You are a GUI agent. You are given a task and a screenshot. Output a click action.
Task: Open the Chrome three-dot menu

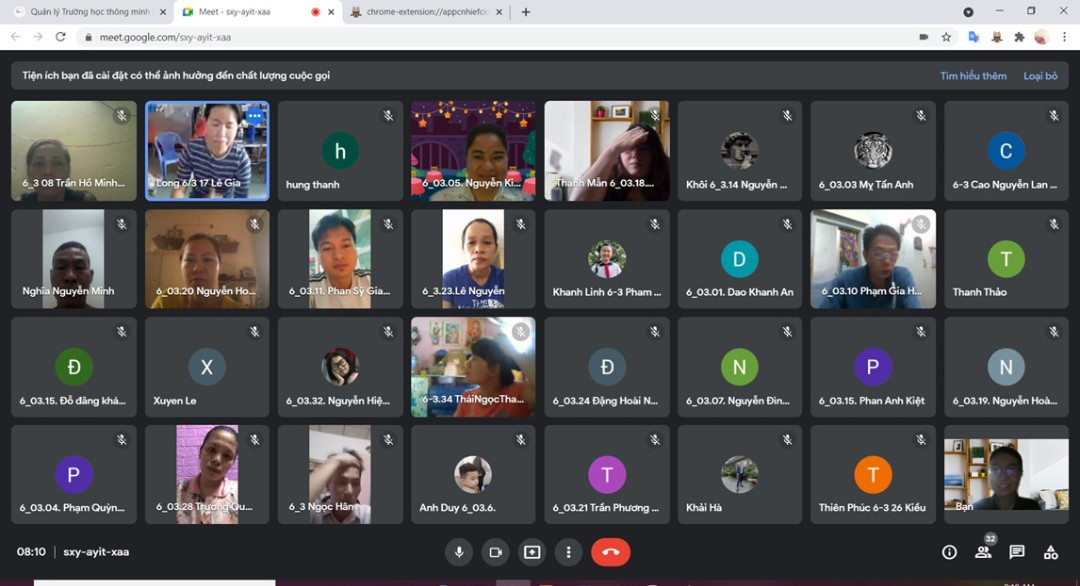tap(1064, 37)
